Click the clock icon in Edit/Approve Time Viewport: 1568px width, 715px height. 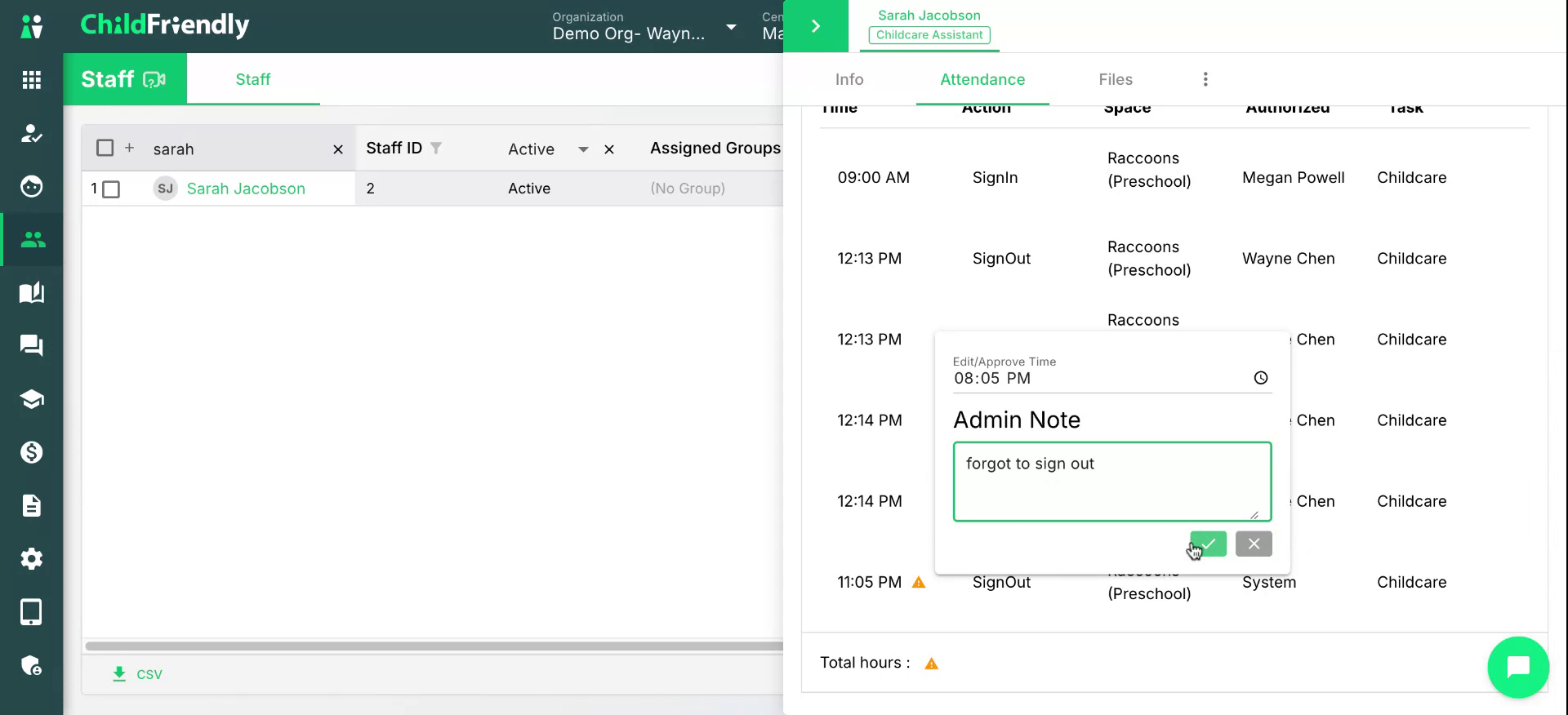1261,378
